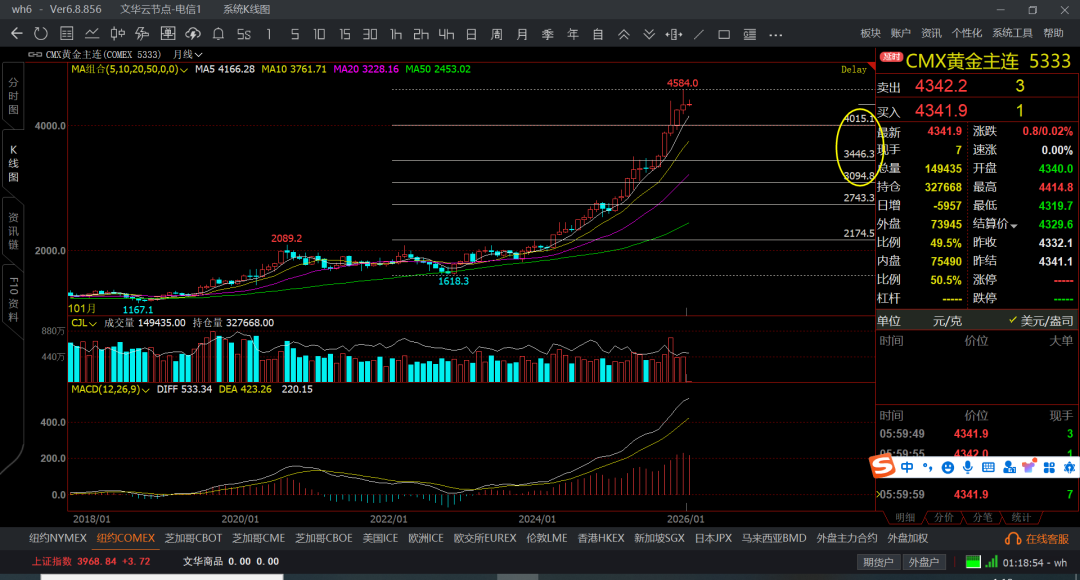Click the Sogou input method S logo
The height and width of the screenshot is (580, 1080).
[882, 467]
